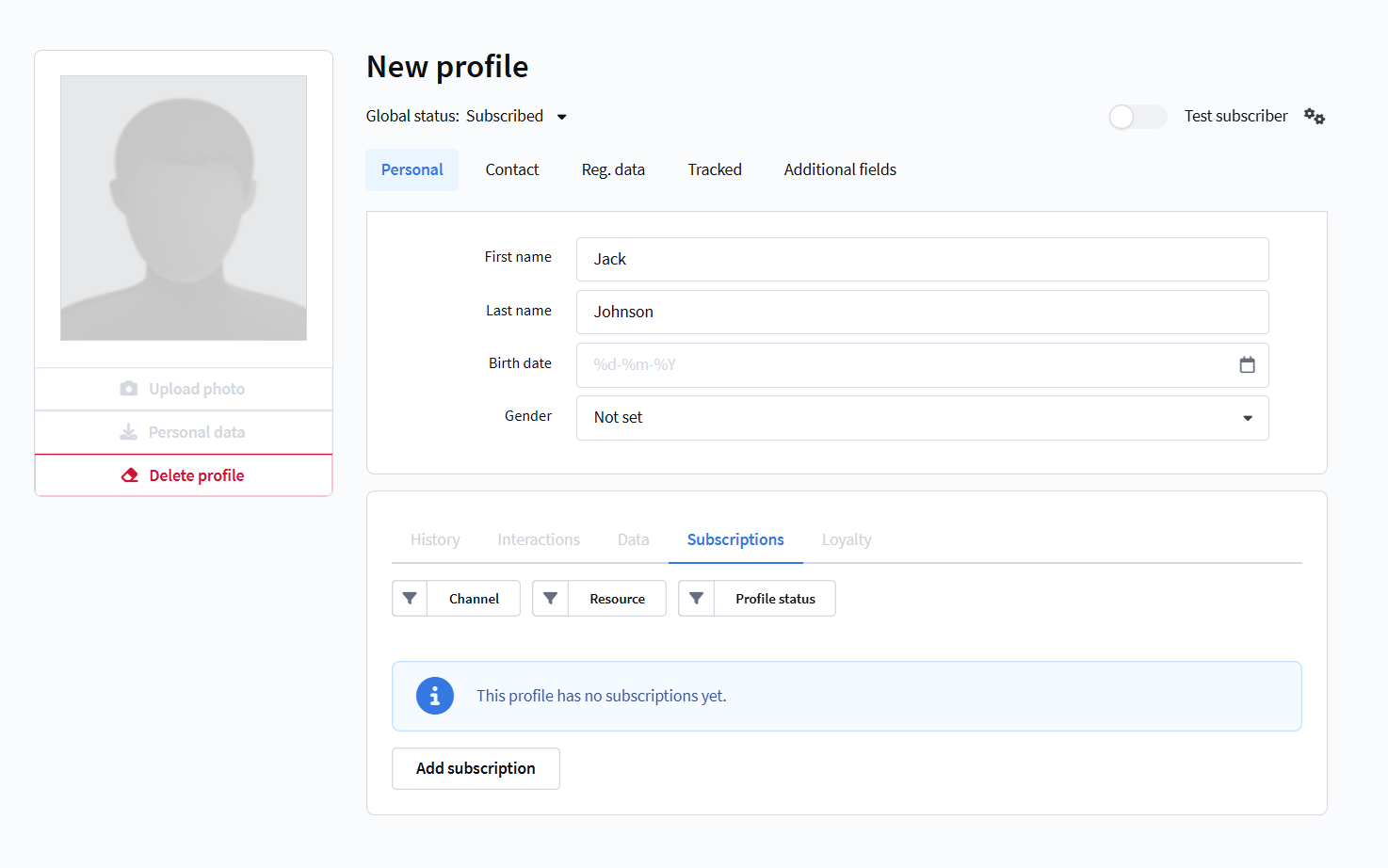
Task: Switch to the Contact tab
Action: (x=512, y=169)
